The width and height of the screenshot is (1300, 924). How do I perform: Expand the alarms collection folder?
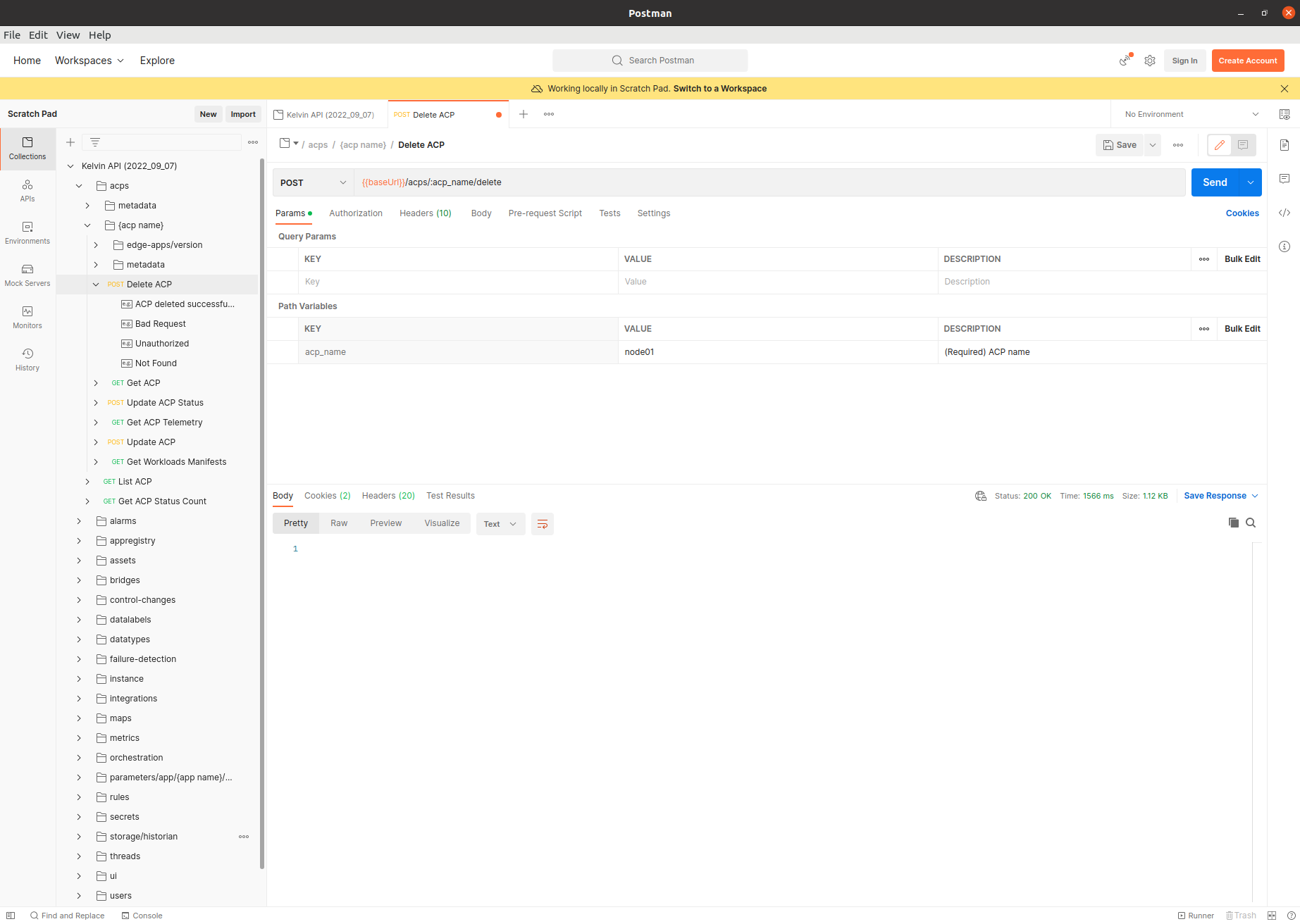pos(78,520)
